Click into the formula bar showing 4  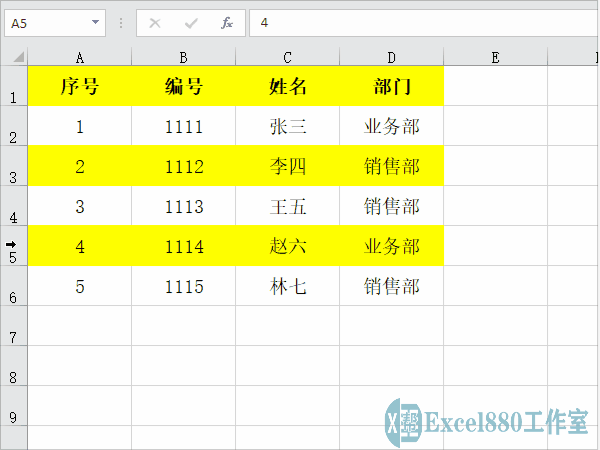(424, 23)
